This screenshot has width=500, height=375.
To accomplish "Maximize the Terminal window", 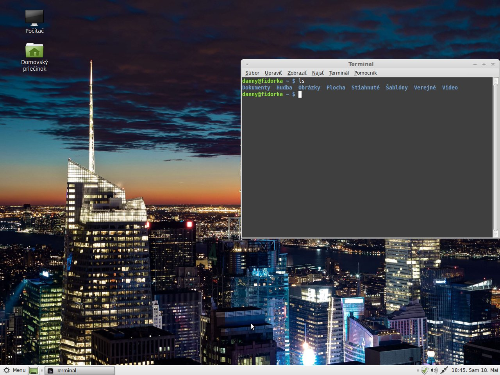I will 484,64.
